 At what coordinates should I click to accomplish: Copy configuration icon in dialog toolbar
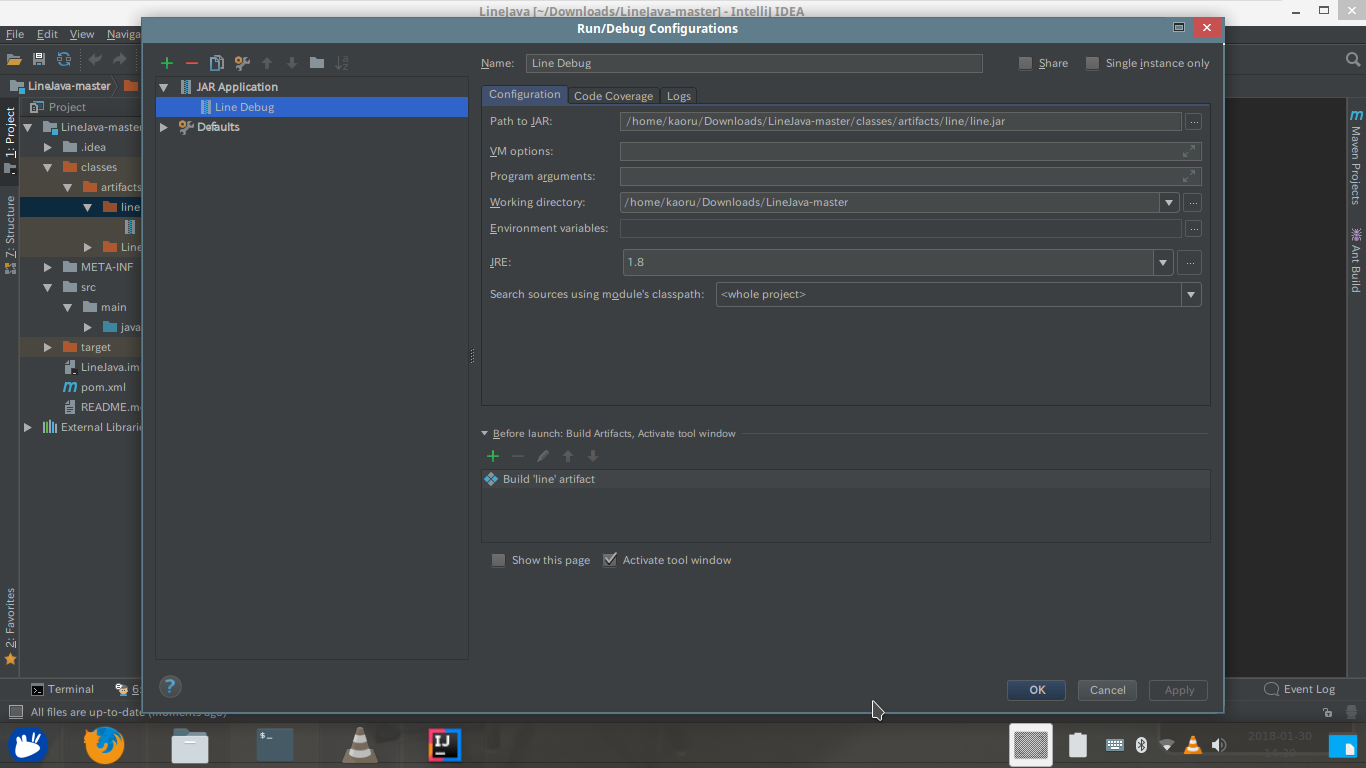click(x=216, y=63)
